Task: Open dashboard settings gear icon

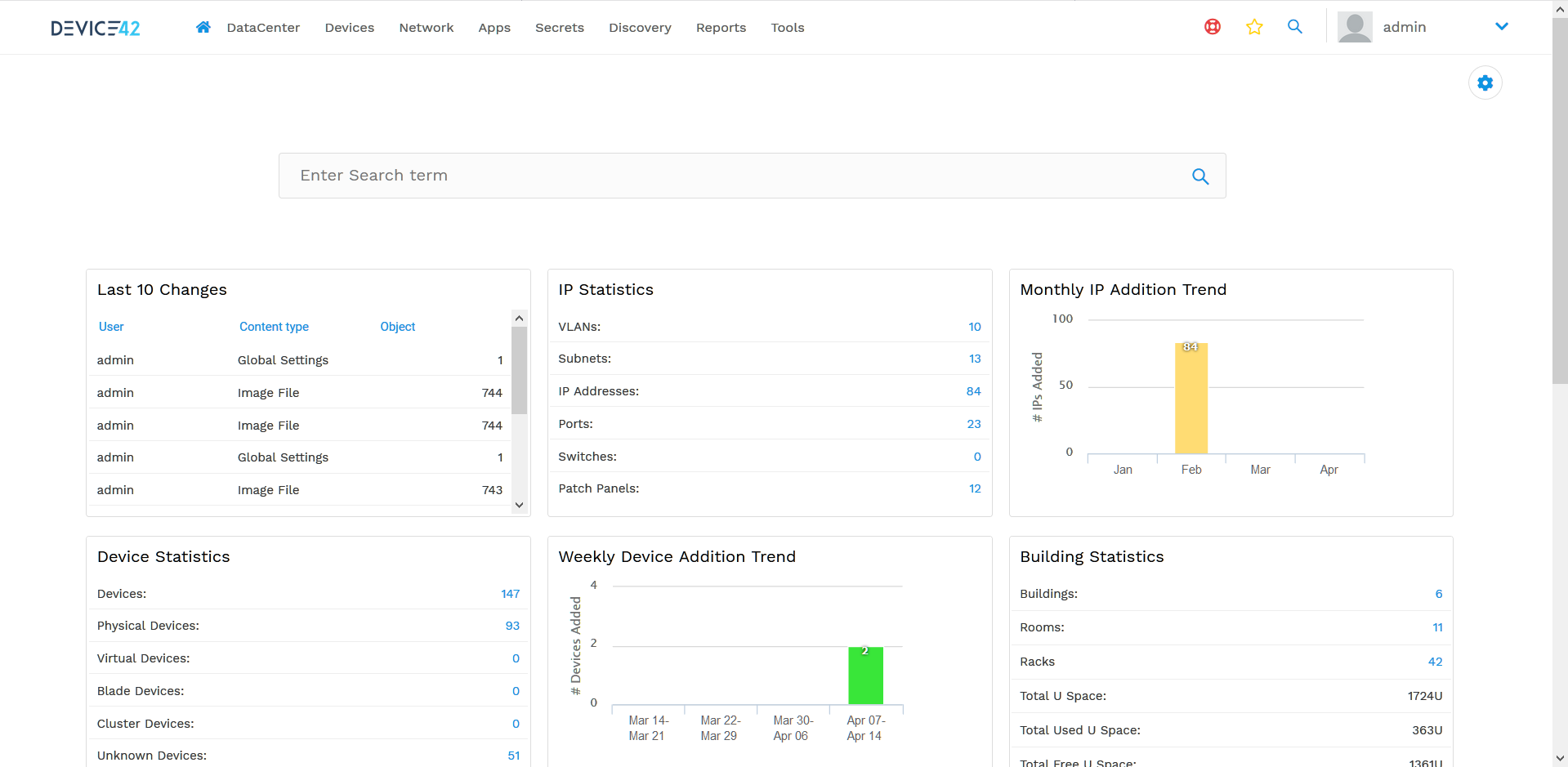Action: [x=1485, y=82]
